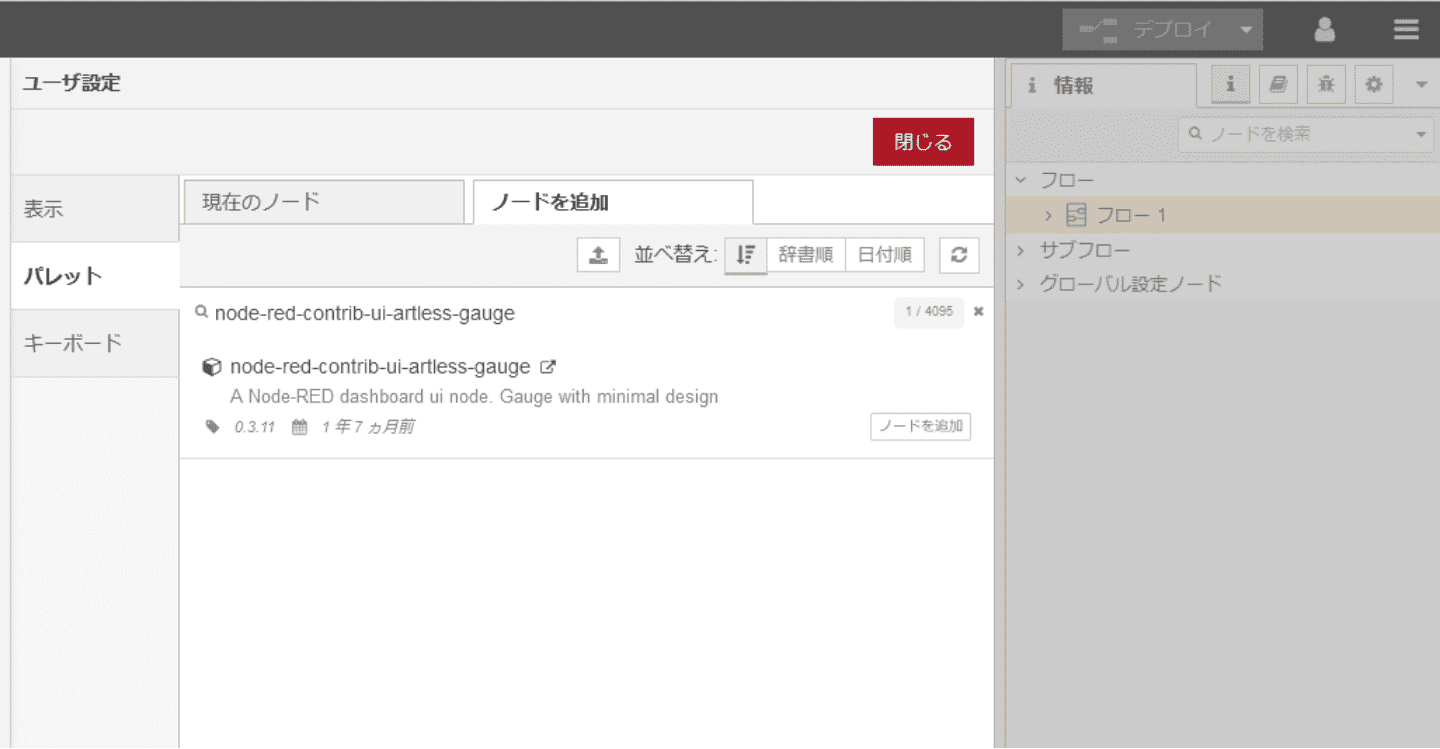Clear the module search field
Screen dimensions: 1440x749
[x=979, y=312]
